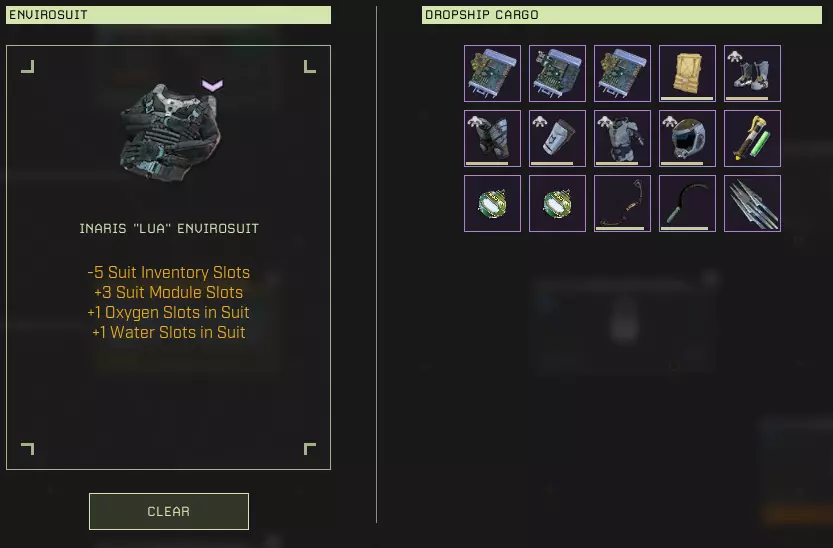833x548 pixels.
Task: Choose the bow weapon slot
Action: pos(622,203)
